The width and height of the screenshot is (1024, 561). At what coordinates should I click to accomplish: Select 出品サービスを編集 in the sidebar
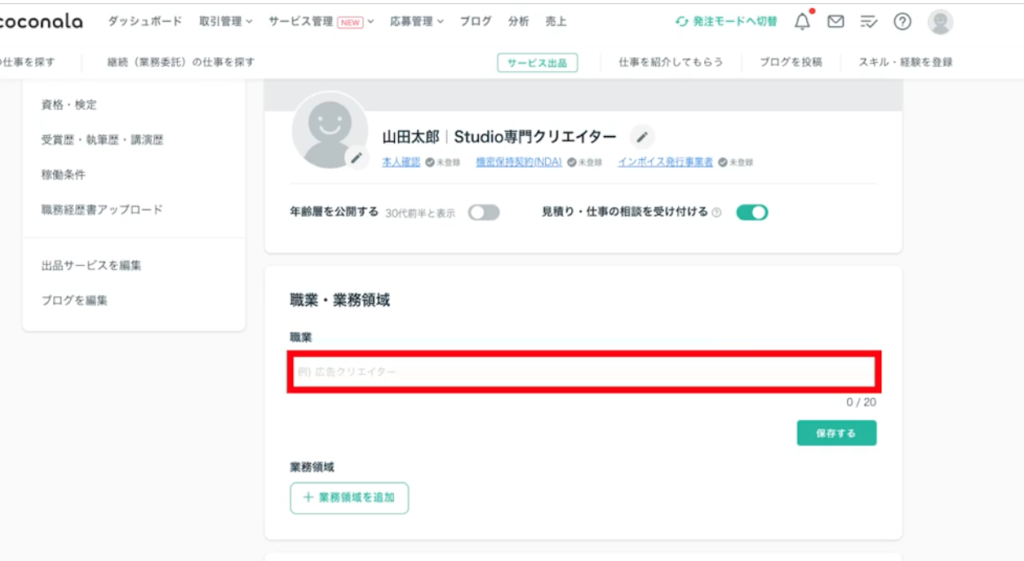point(91,265)
